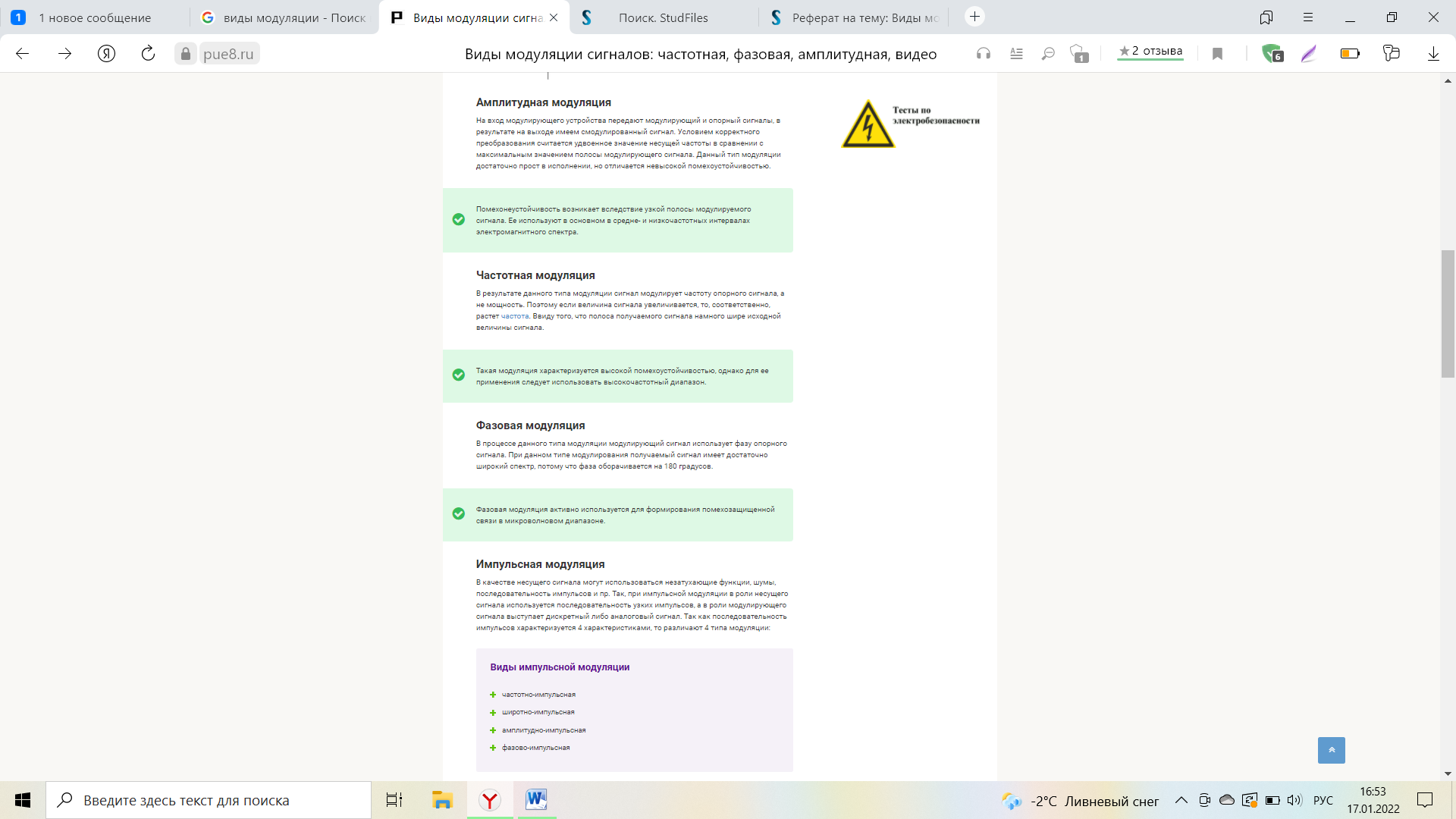Switch to 'Поиск. StudFiles' tab
The image size is (1456, 819).
[x=664, y=17]
